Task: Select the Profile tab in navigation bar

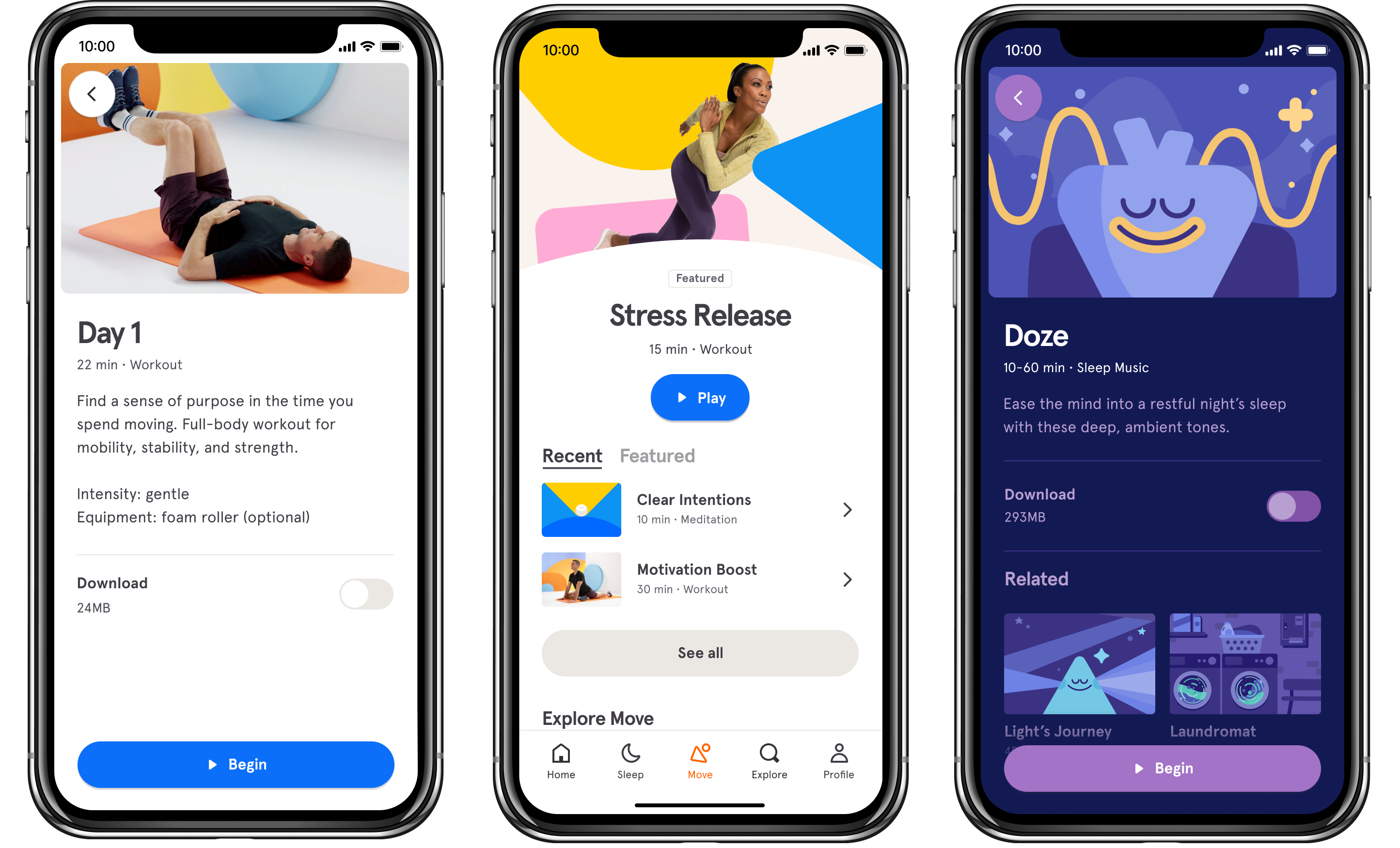Action: pyautogui.click(x=837, y=762)
